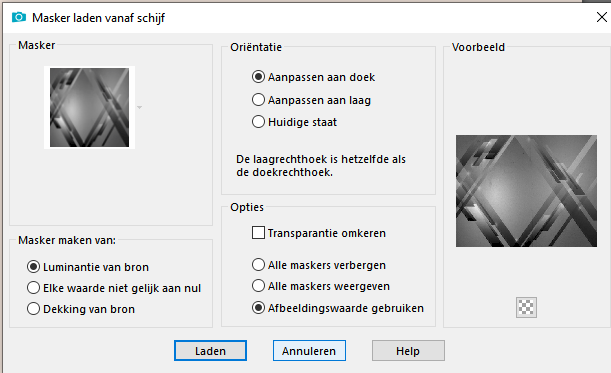611x373 pixels.
Task: Click the PaintShop Pro camera icon in title bar
Action: tap(18, 18)
